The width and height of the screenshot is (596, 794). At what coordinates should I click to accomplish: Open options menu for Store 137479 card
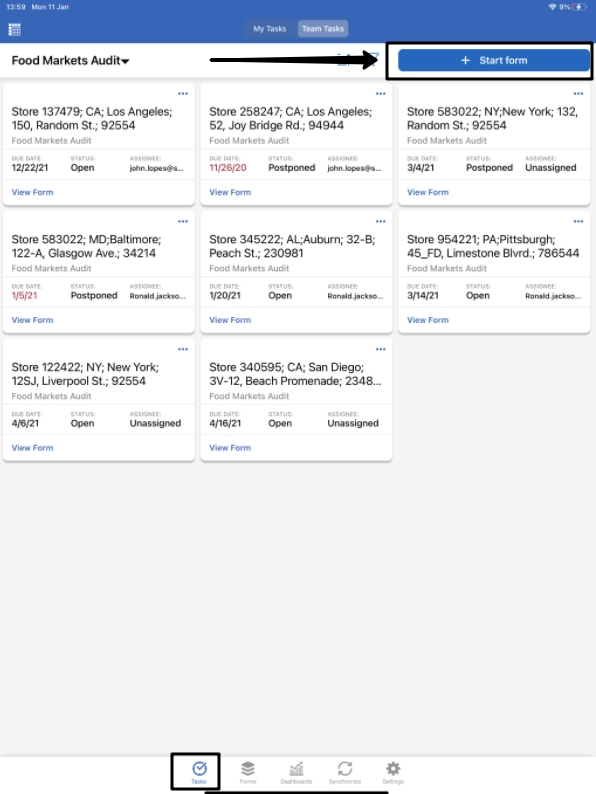183,94
